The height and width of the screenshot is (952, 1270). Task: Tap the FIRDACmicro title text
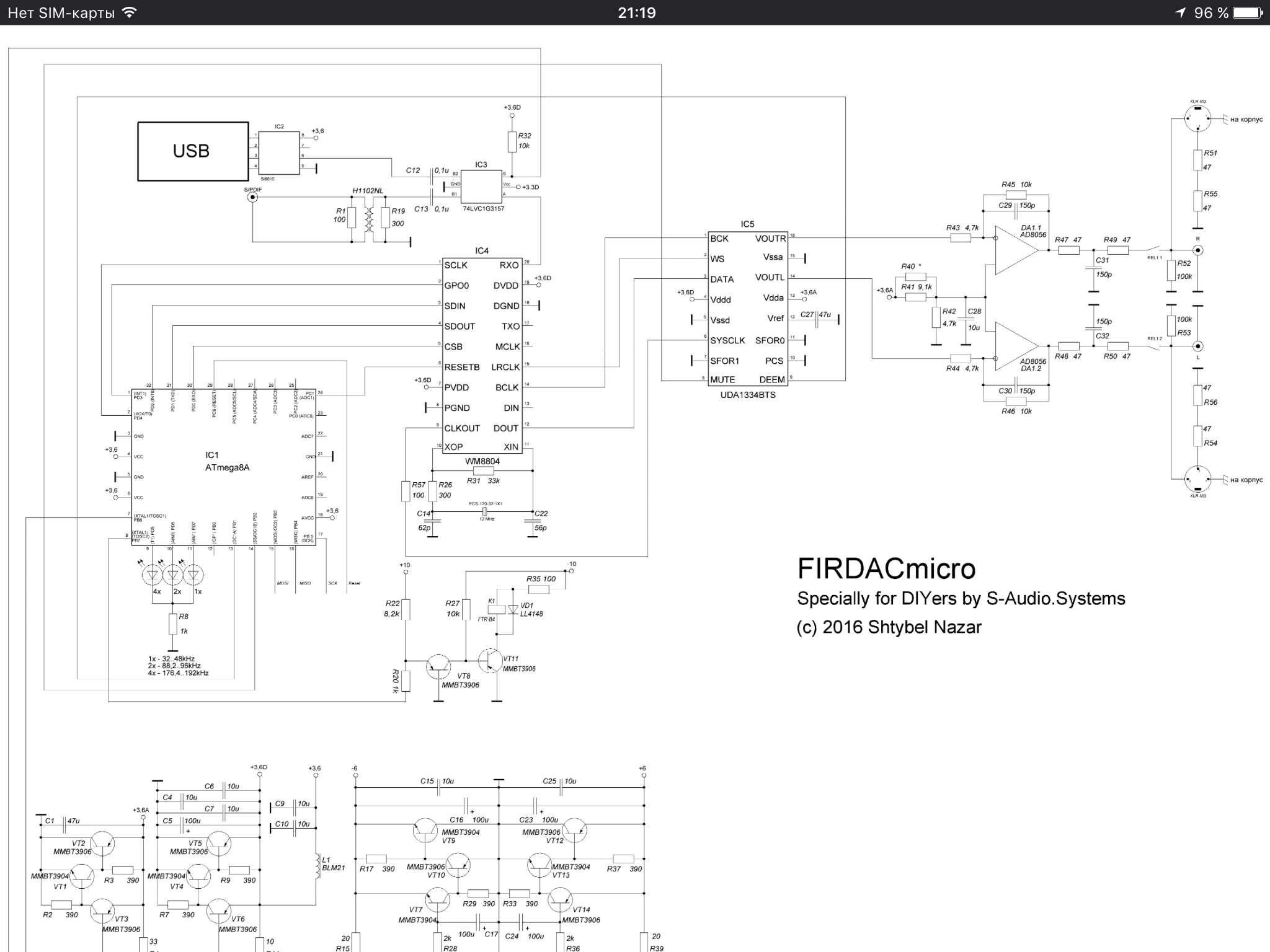click(x=886, y=568)
